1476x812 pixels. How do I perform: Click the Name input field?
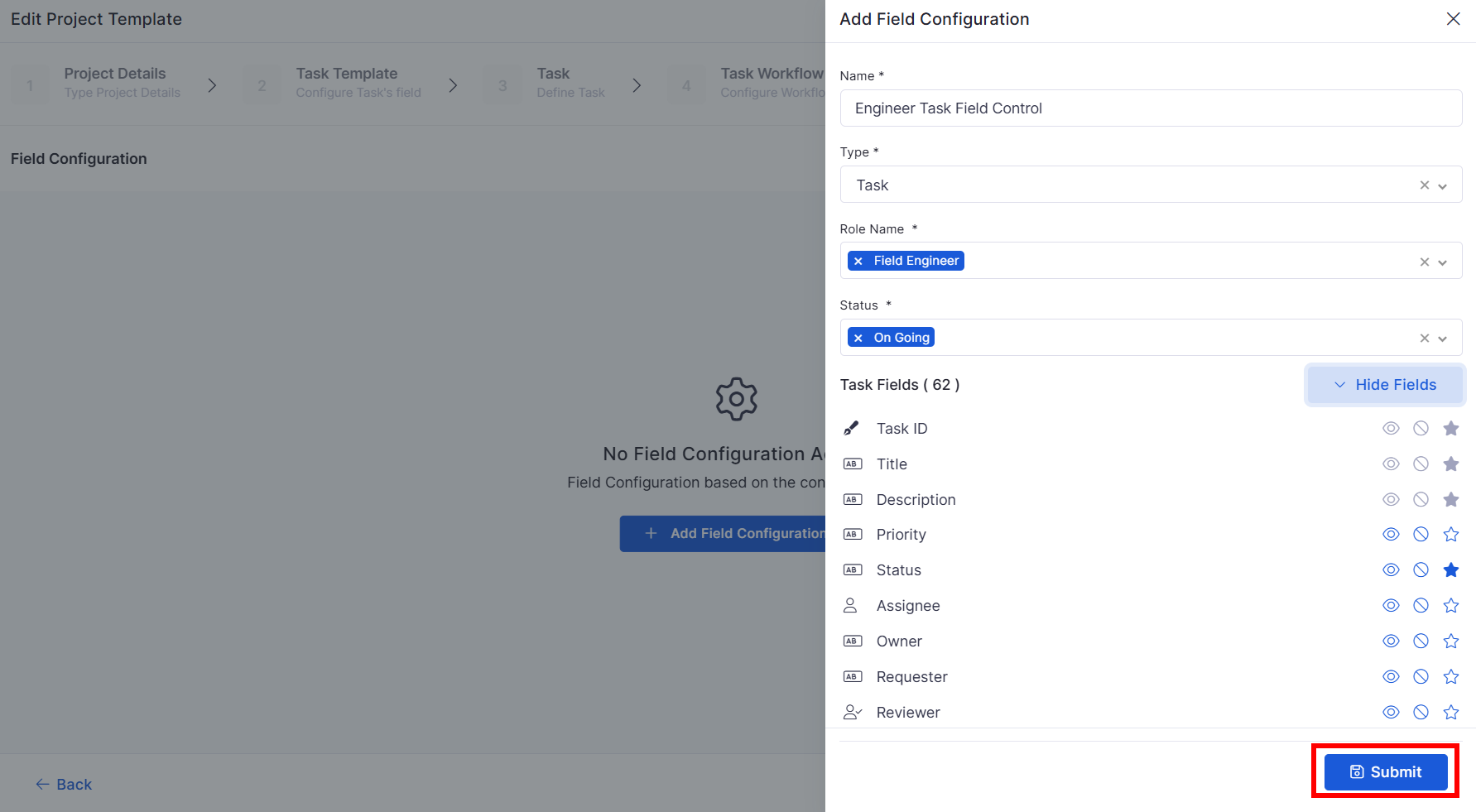pos(1151,108)
